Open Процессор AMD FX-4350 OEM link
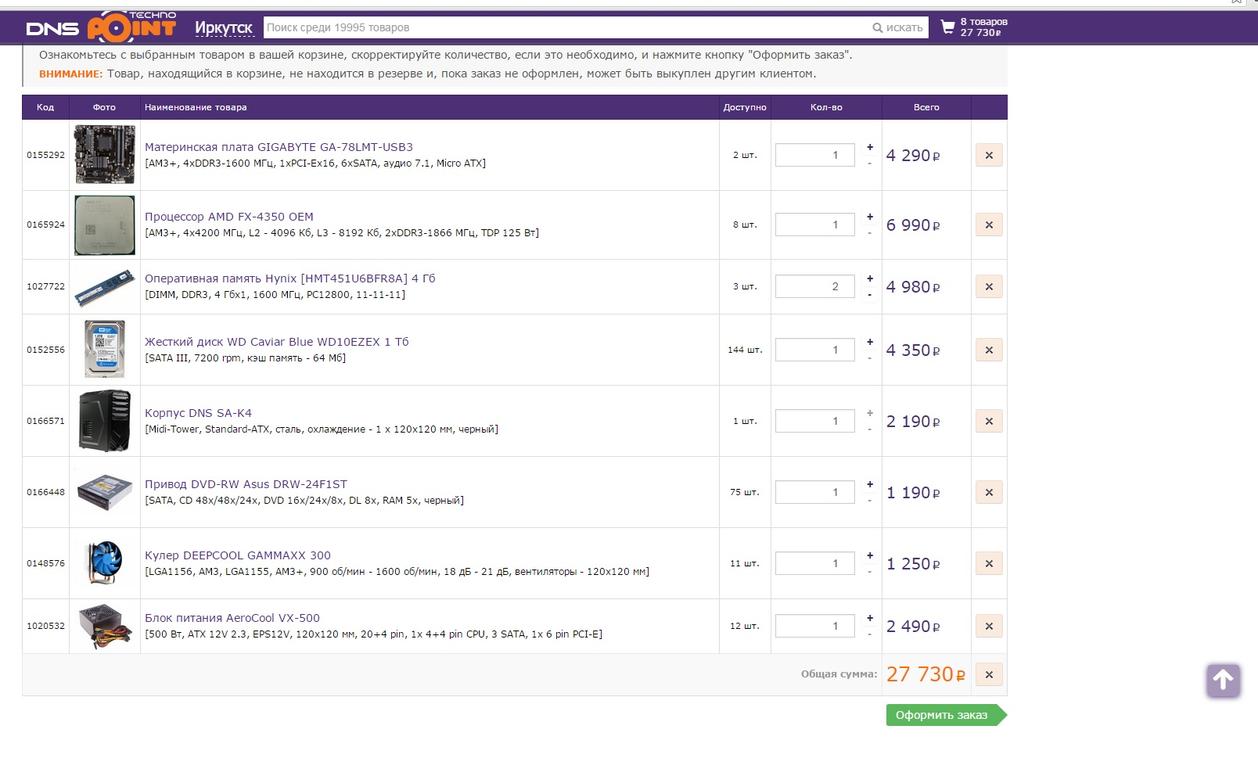The width and height of the screenshot is (1258, 776). (x=229, y=217)
